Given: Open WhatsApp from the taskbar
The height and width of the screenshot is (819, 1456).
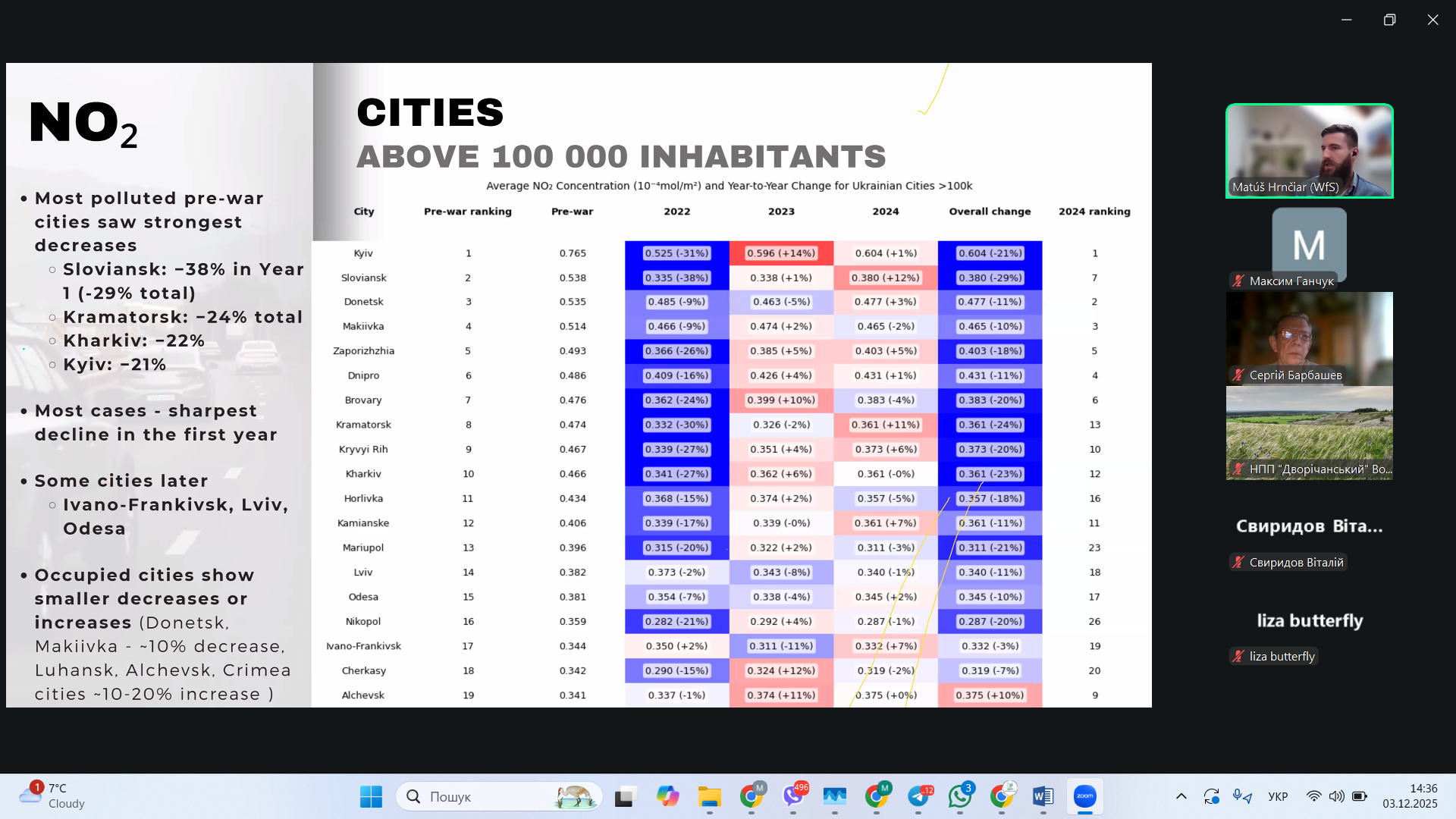Looking at the screenshot, I should pos(960,796).
